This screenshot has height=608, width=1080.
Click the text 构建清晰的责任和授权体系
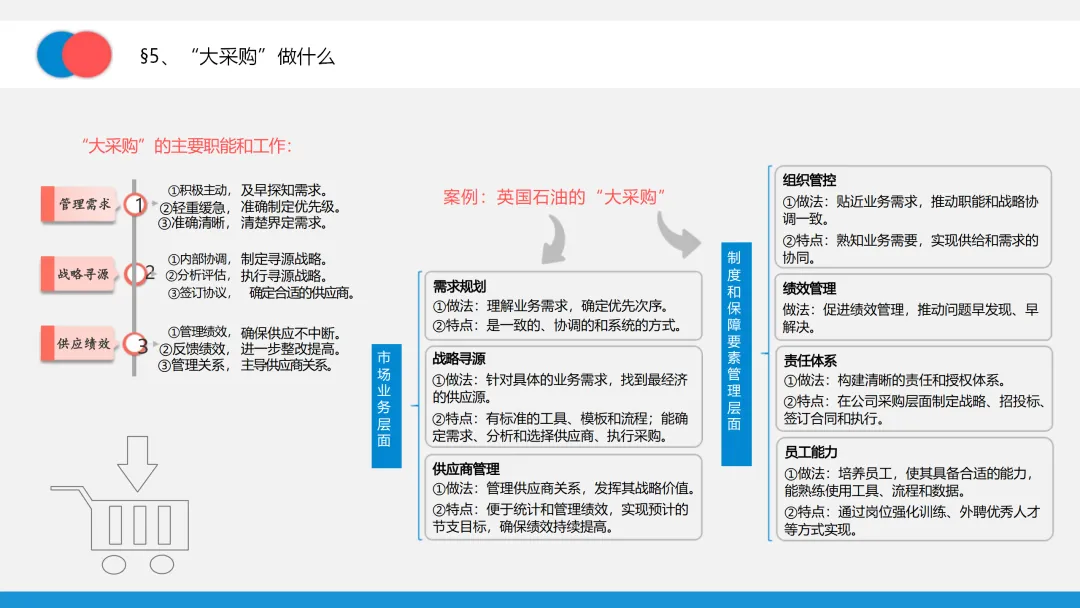pyautogui.click(x=924, y=381)
